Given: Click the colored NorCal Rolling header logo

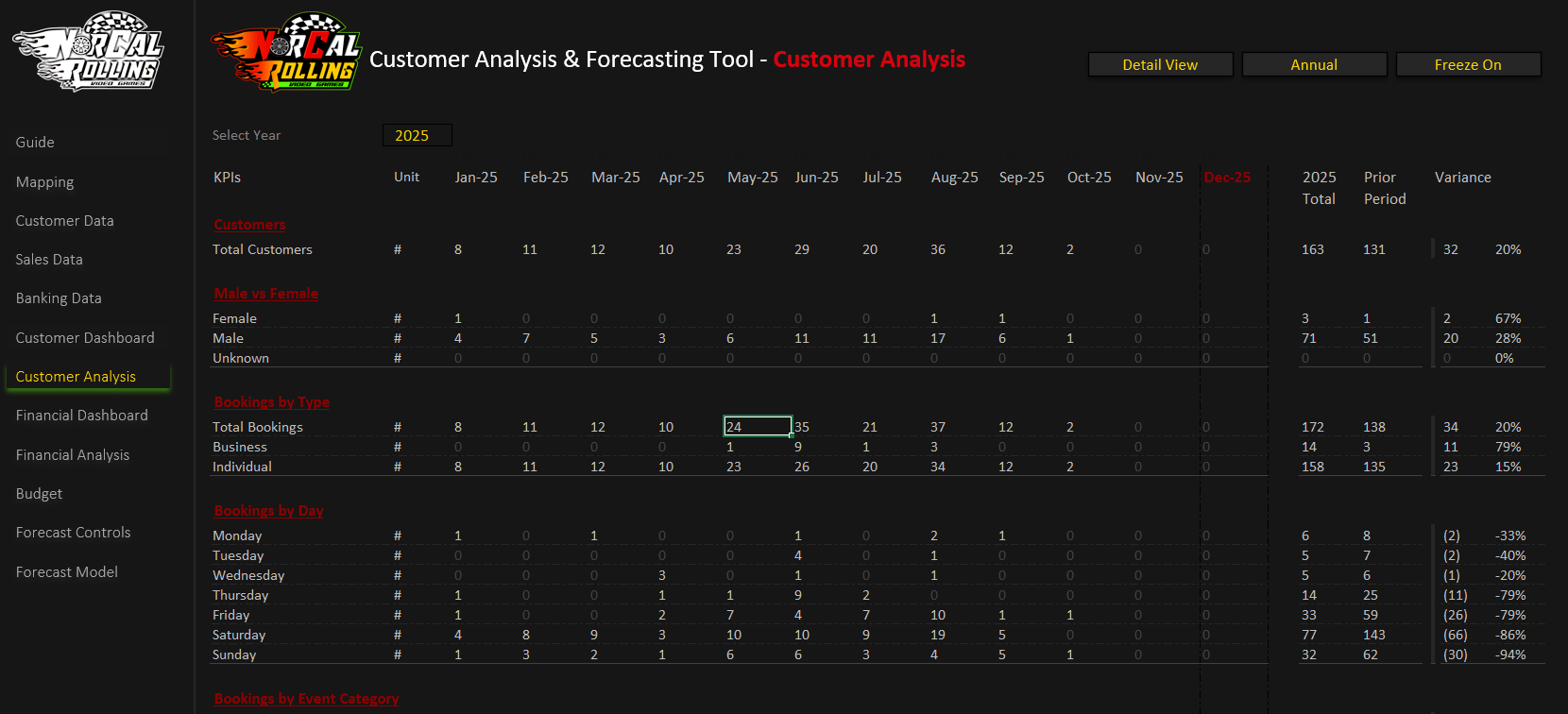Looking at the screenshot, I should [286, 53].
